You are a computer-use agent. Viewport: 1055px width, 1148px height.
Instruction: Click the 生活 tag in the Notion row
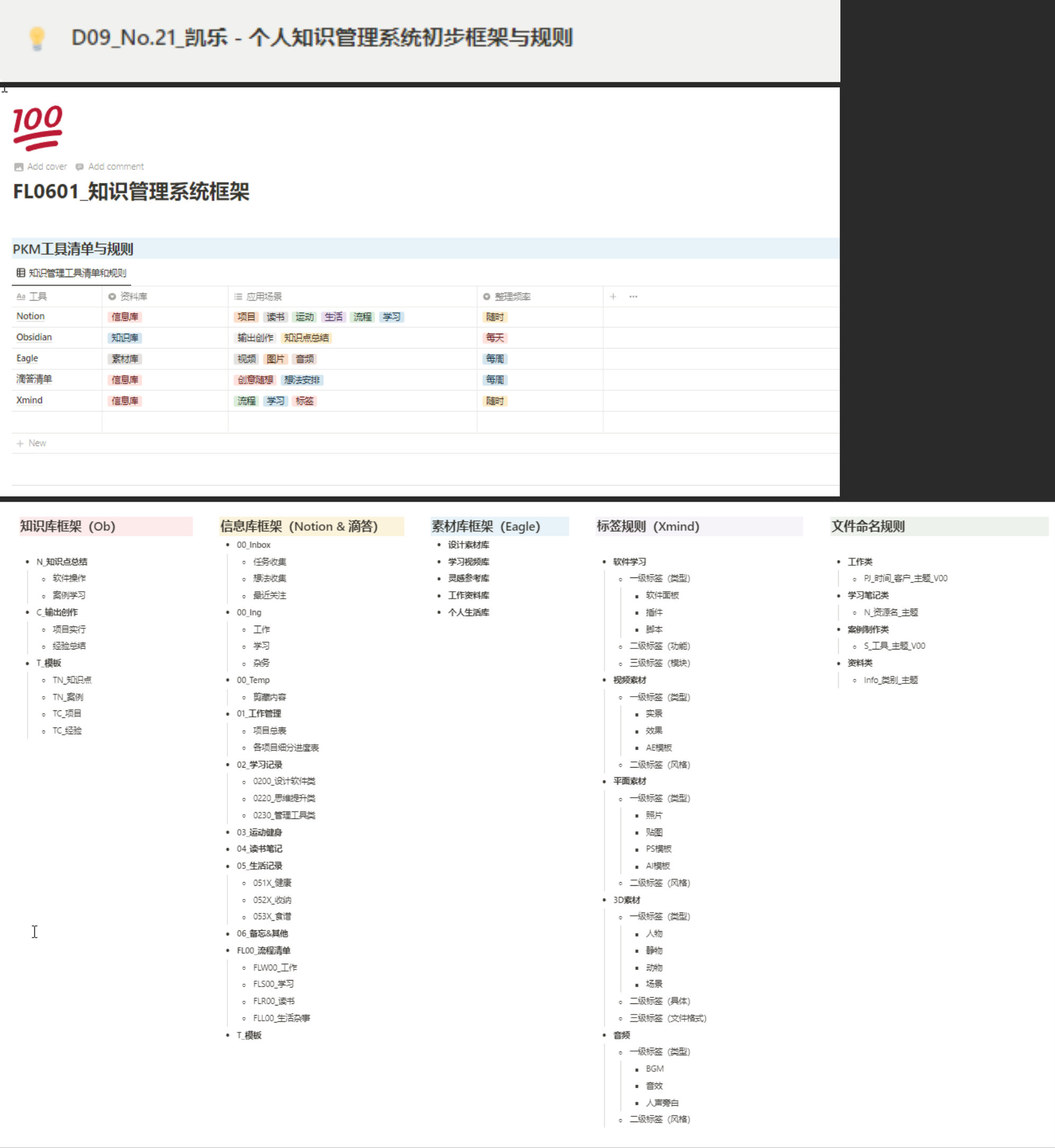pos(334,317)
